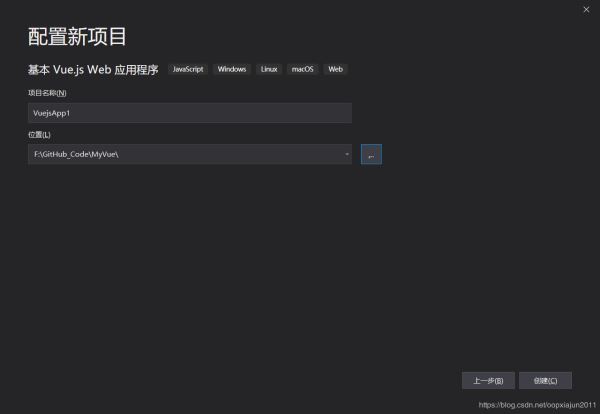Screen dimensions: 600x414
Task: Click the browse folder button beside location
Action: 371,154
